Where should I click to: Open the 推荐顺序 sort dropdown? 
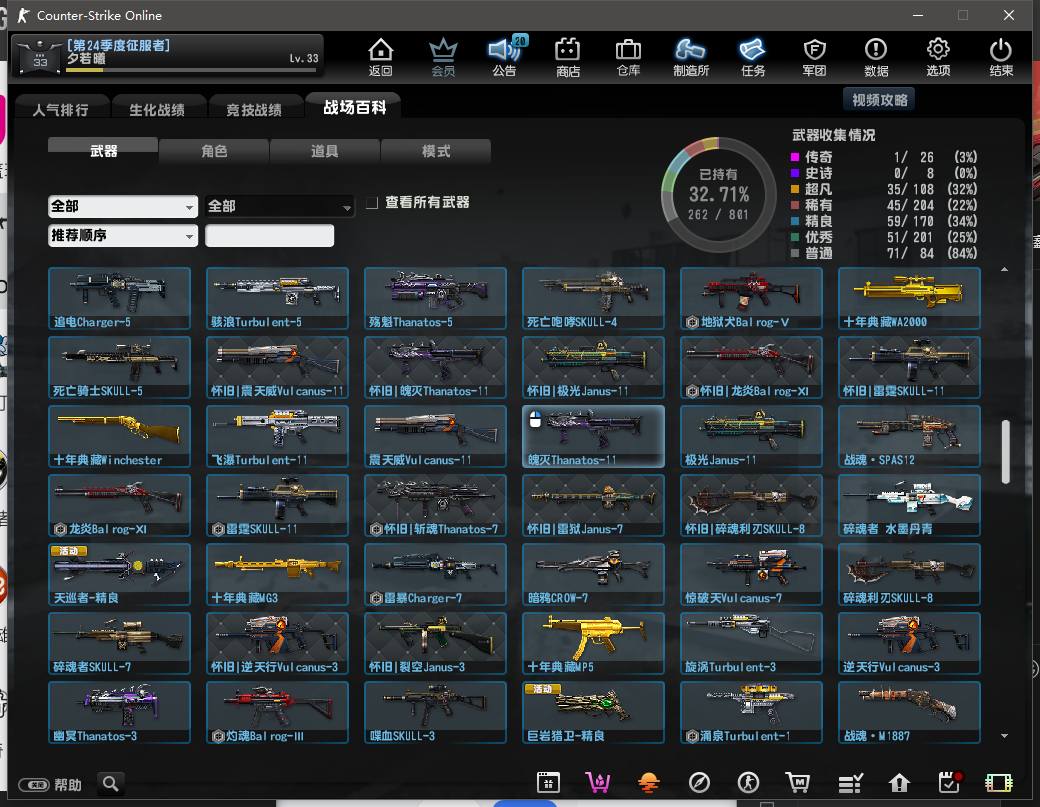click(x=122, y=236)
